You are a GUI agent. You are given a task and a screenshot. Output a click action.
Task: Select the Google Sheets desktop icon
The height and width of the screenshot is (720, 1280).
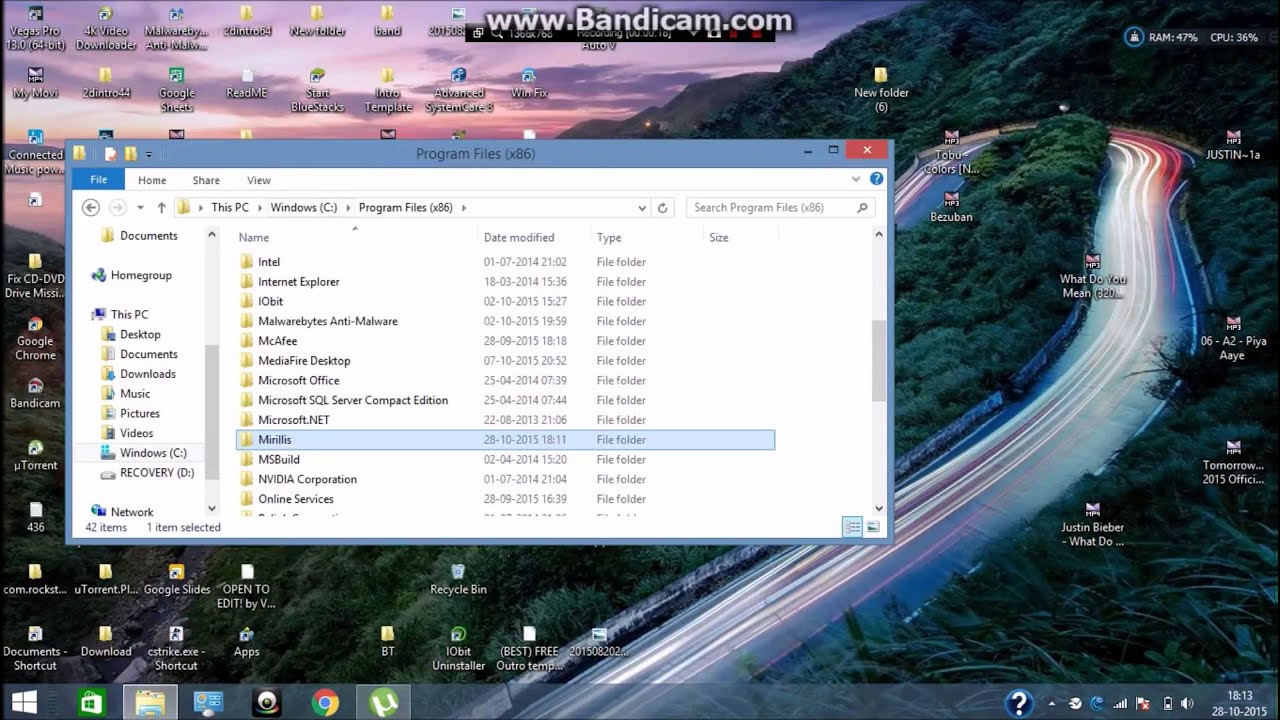176,90
